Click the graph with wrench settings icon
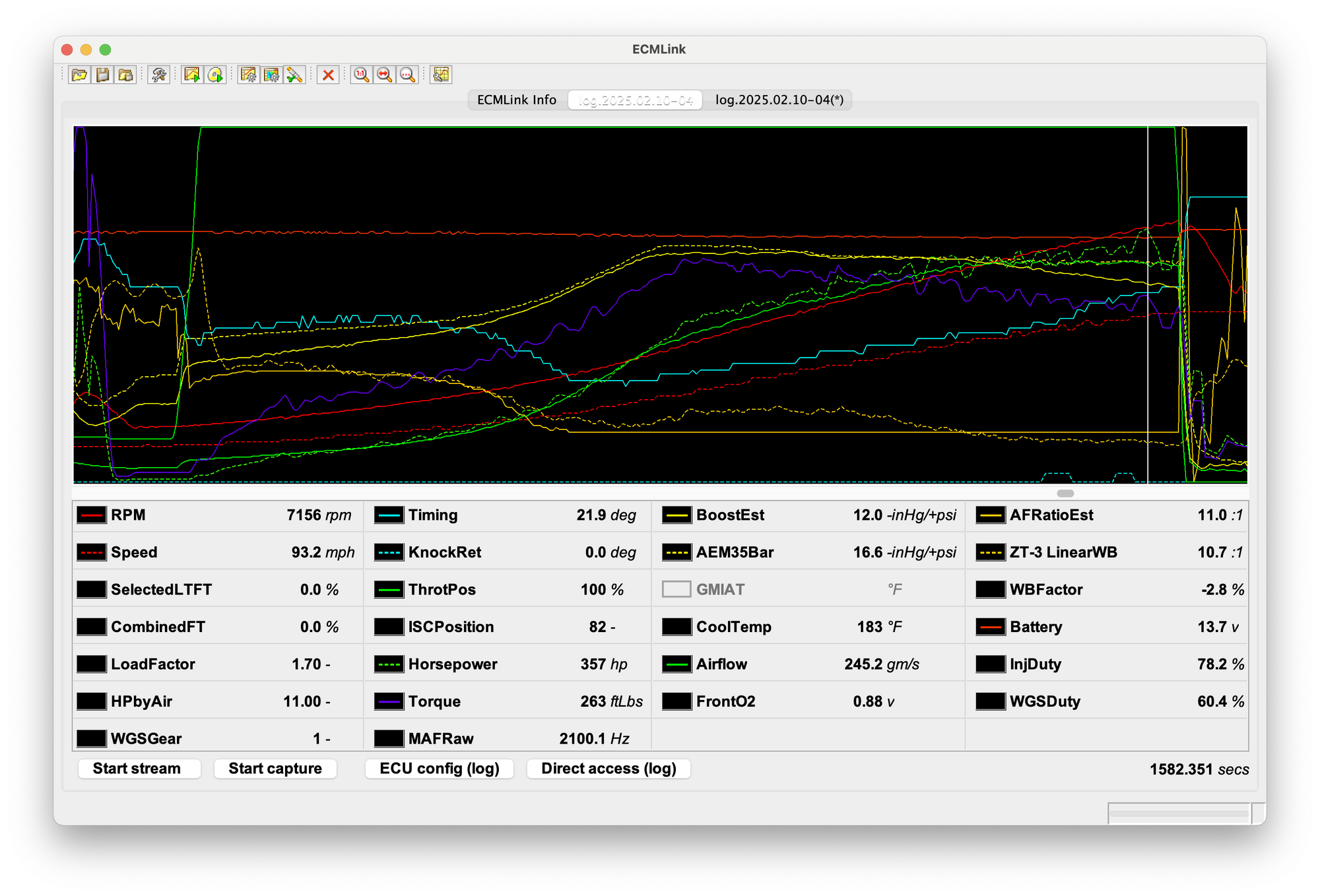This screenshot has height=896, width=1320. 441,75
